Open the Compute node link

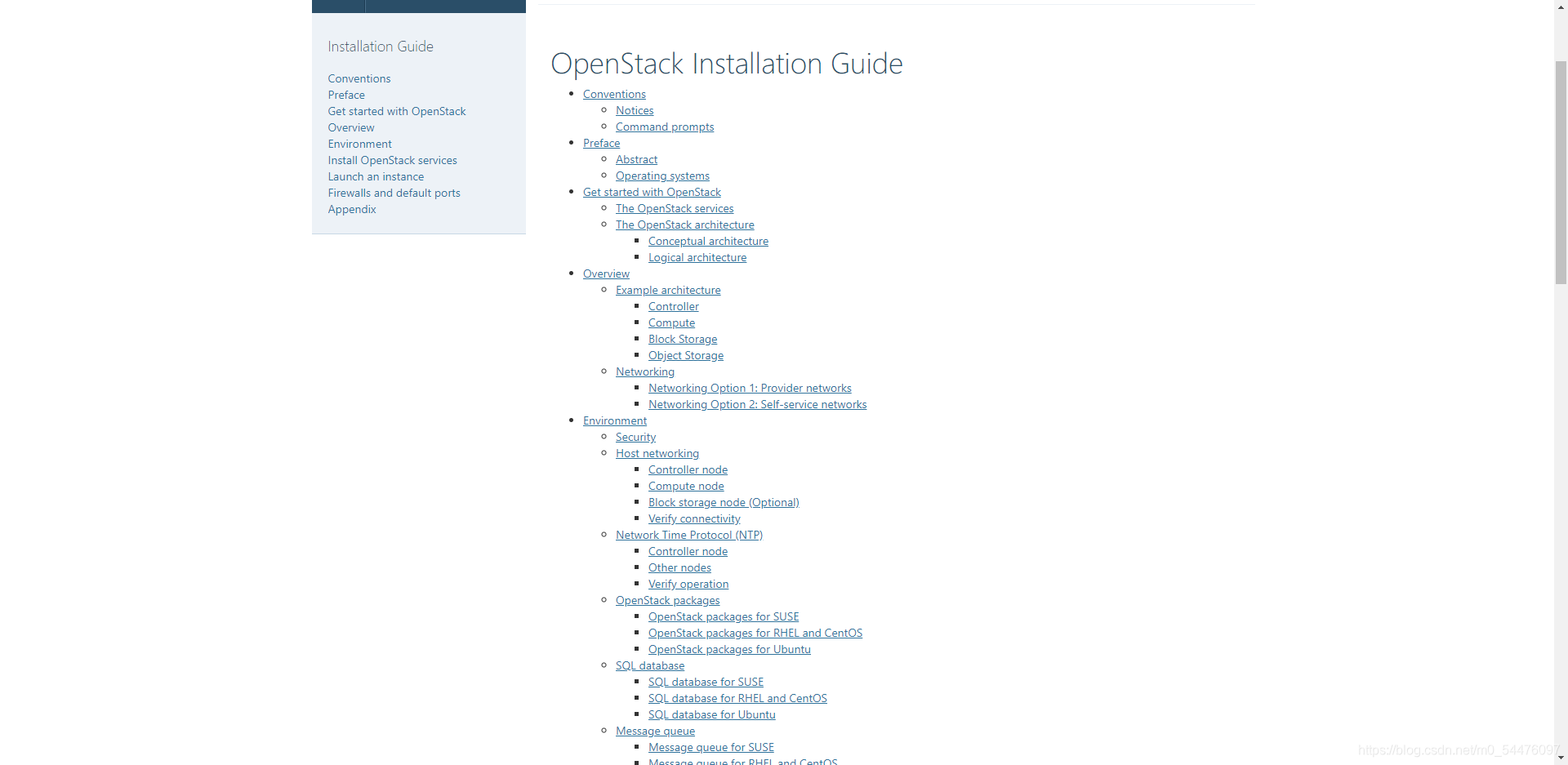(x=686, y=487)
